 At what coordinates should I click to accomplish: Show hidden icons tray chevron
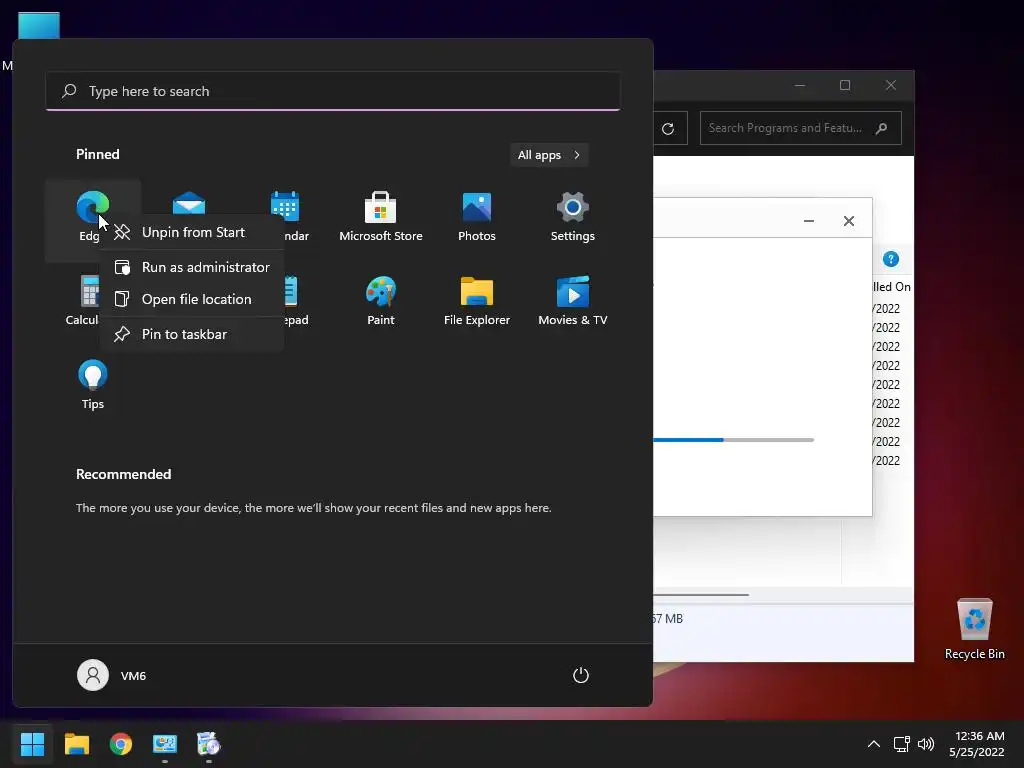(873, 744)
